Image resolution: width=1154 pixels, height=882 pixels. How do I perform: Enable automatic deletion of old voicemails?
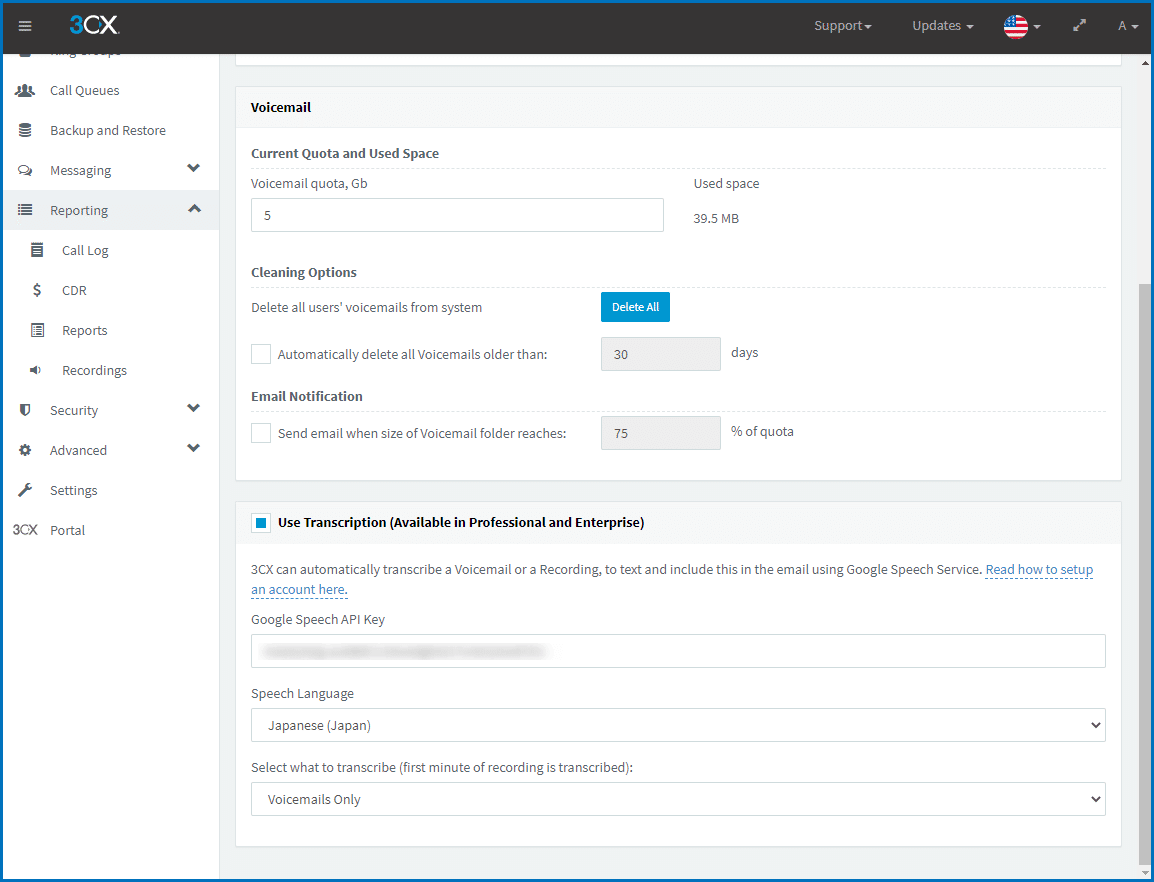(x=261, y=354)
